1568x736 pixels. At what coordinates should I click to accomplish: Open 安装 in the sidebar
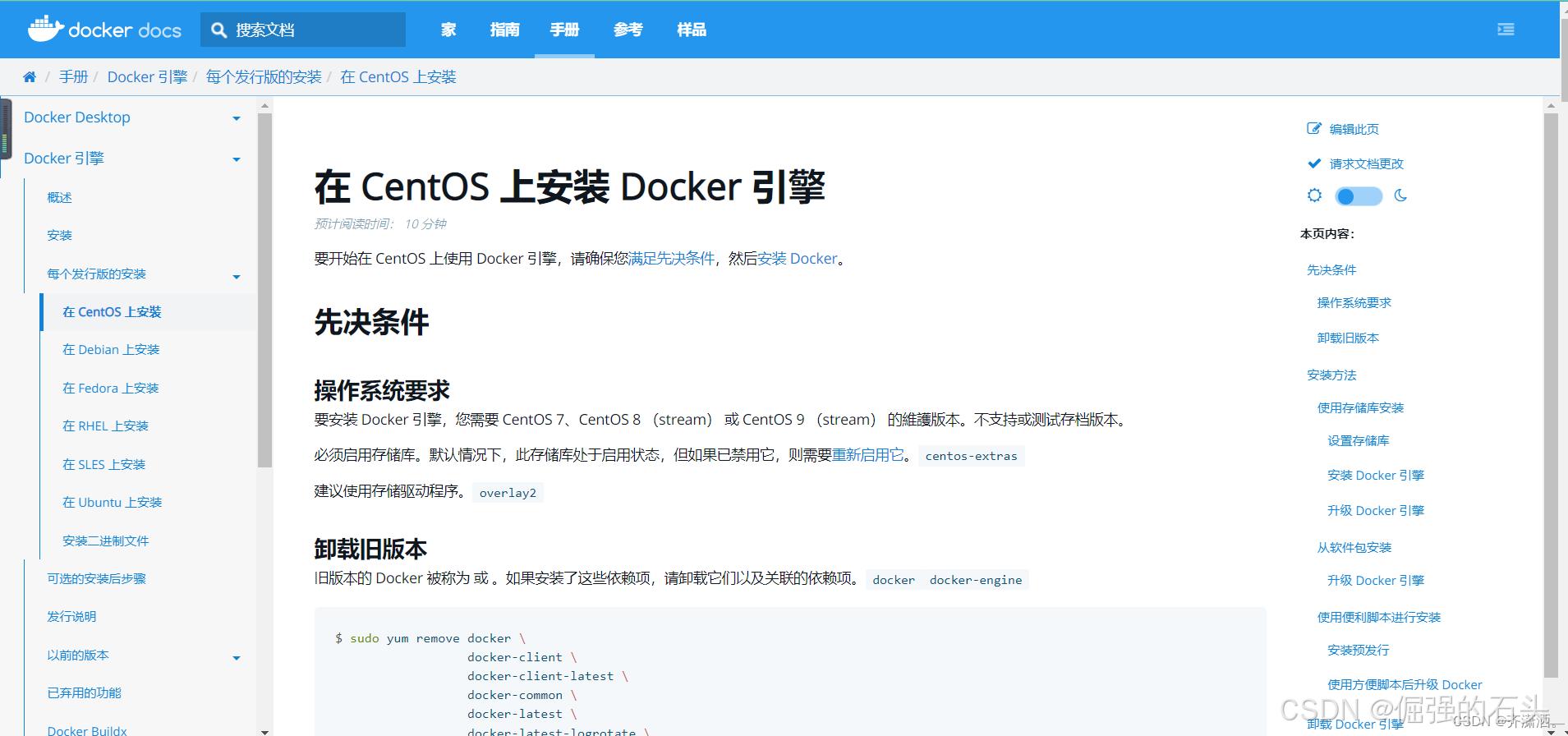tap(60, 235)
